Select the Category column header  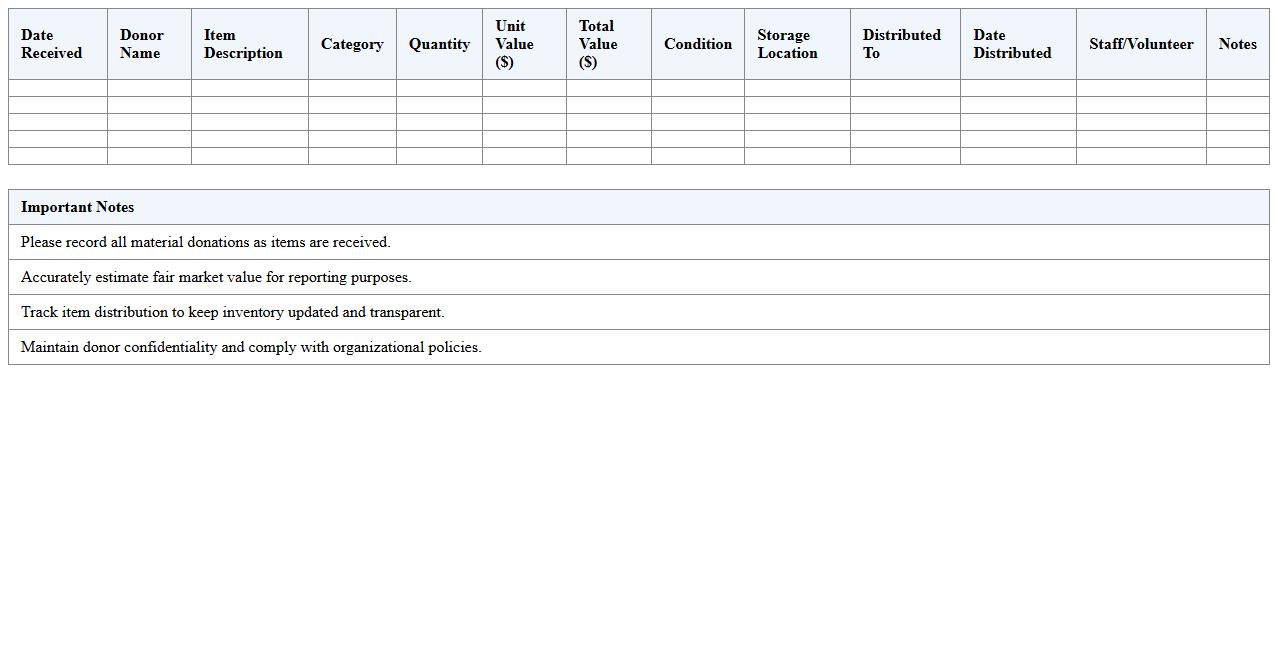pyautogui.click(x=352, y=44)
